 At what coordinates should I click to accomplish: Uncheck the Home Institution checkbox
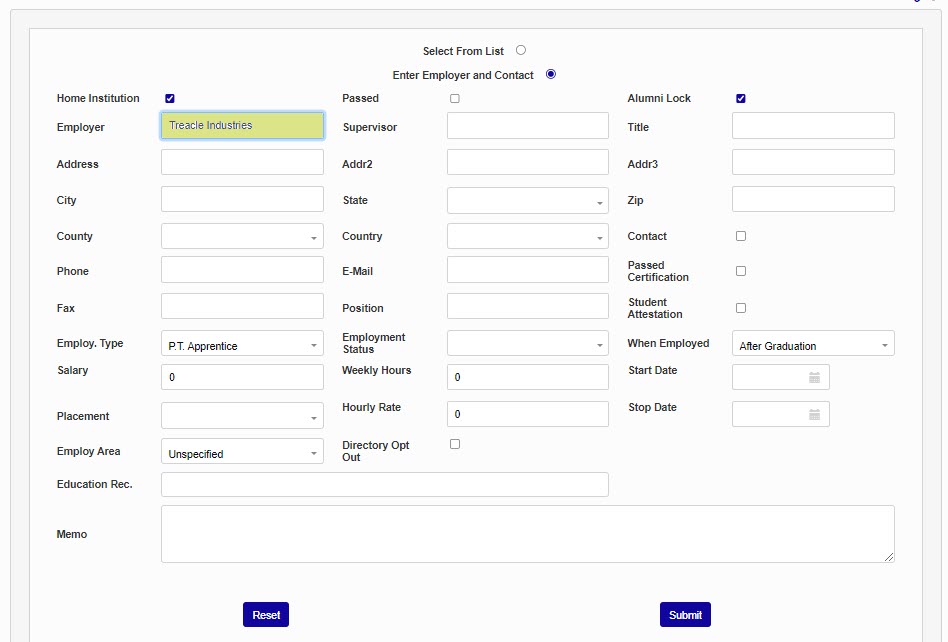[170, 98]
